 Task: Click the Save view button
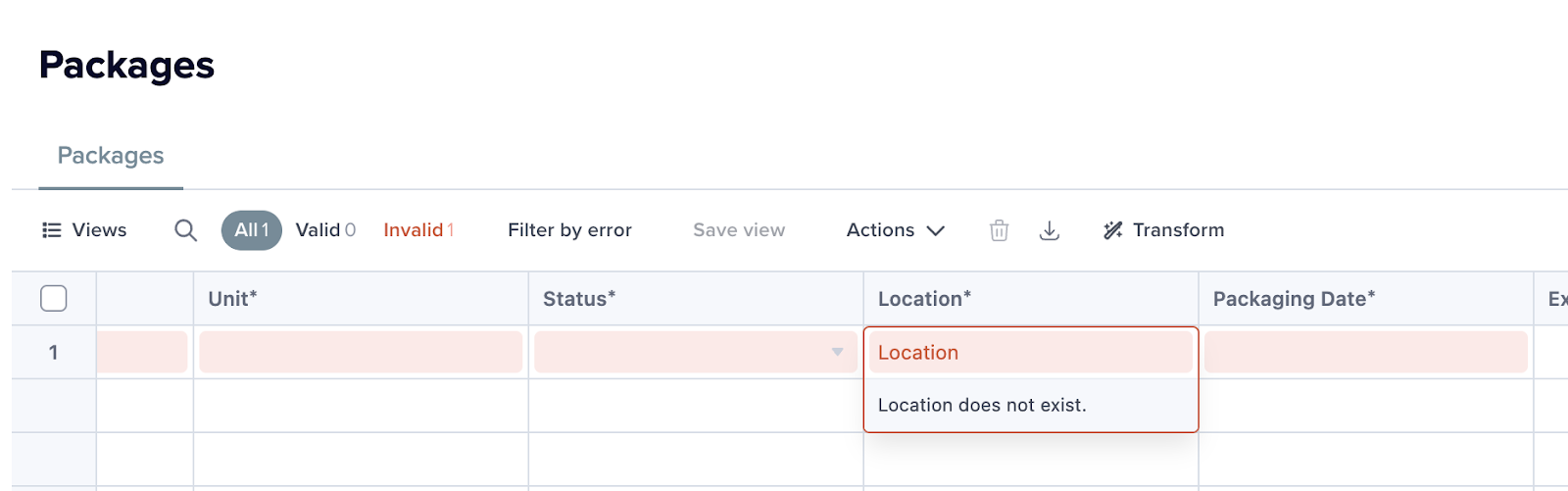739,230
